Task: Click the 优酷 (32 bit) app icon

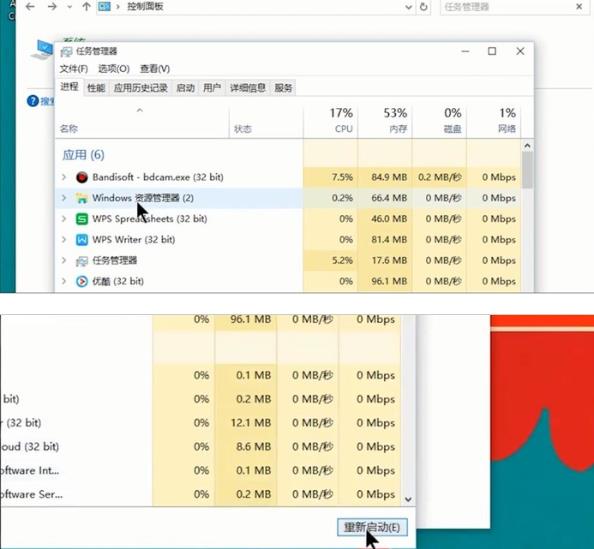Action: coord(82,281)
